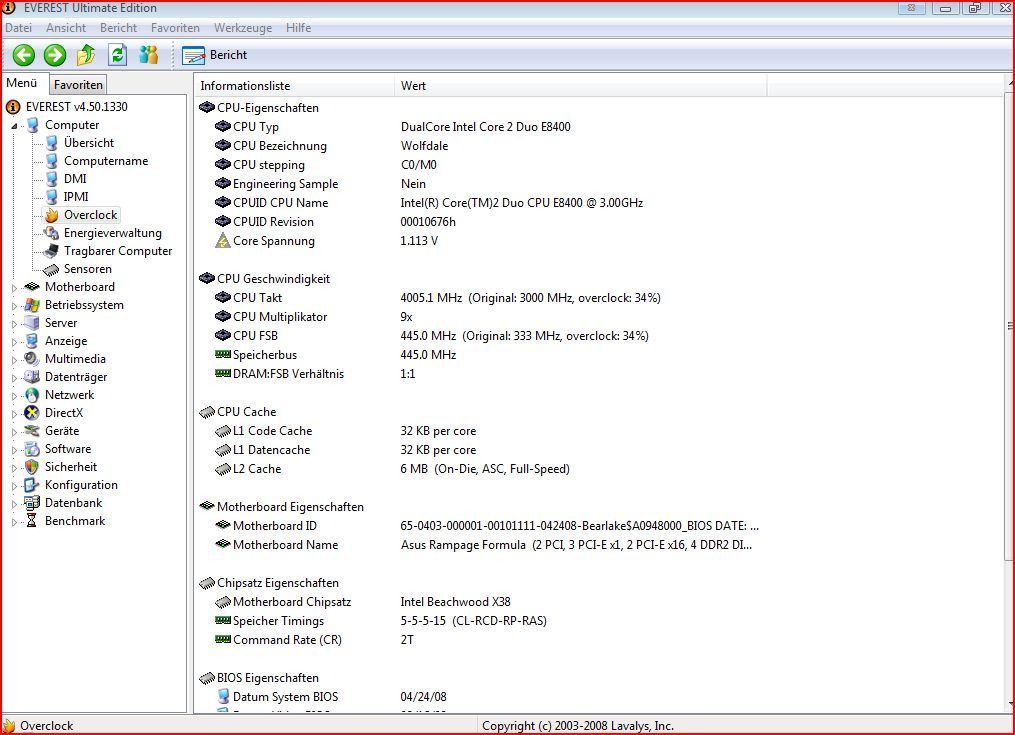Select the EVEREST v4.50.1330 root node

[76, 107]
